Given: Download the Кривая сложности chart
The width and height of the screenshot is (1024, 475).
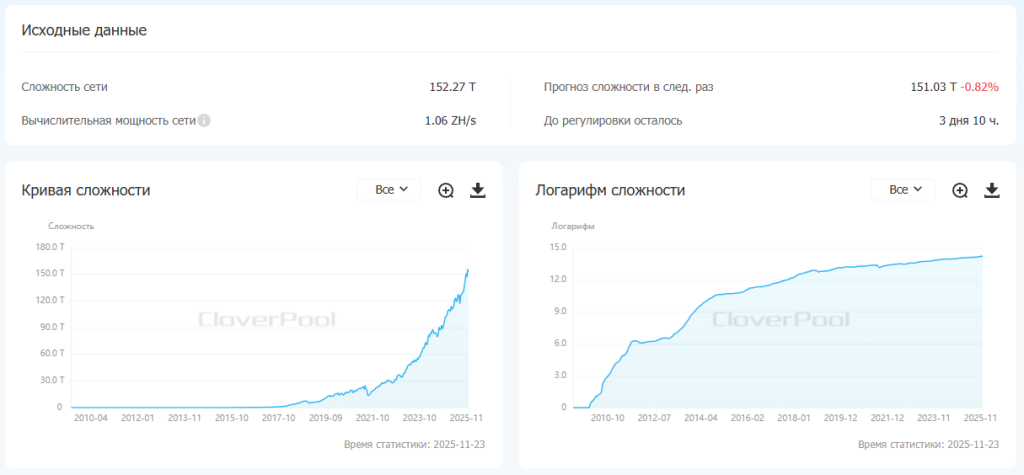Looking at the screenshot, I should coord(477,190).
